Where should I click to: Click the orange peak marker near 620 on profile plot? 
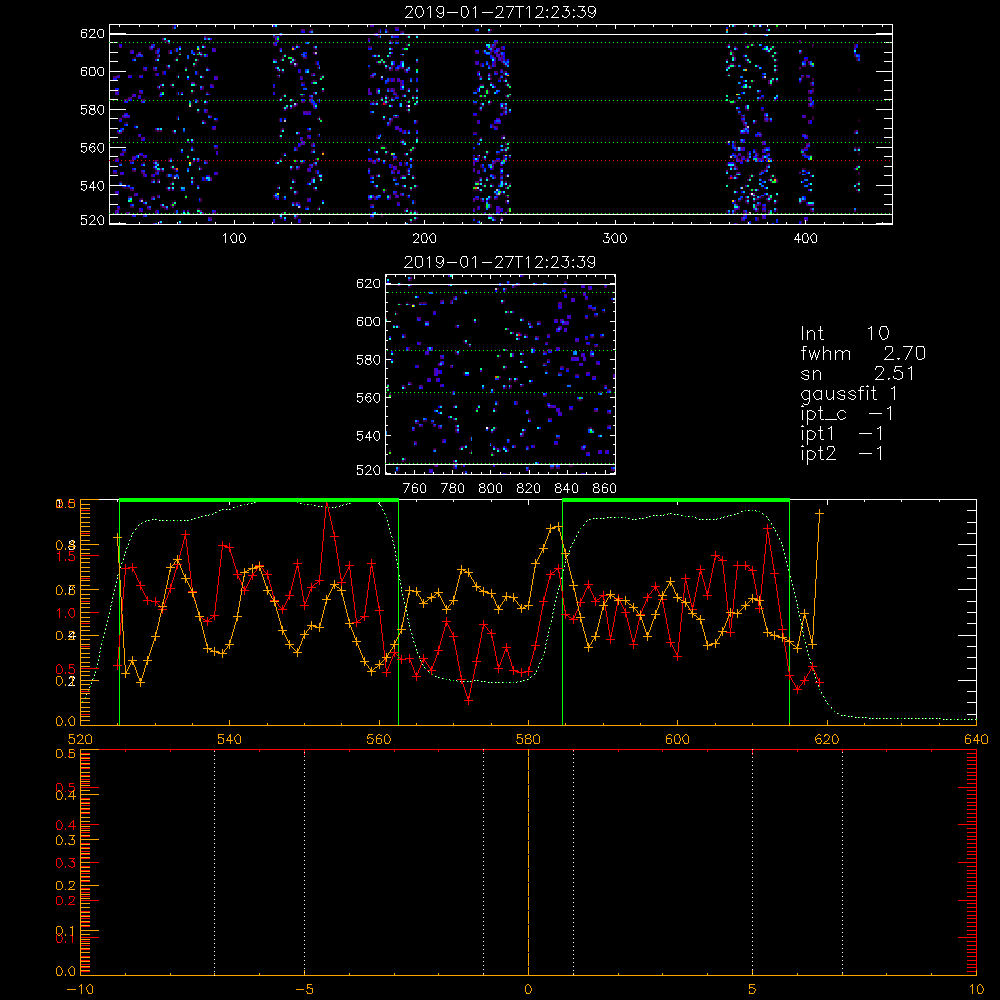tap(820, 513)
